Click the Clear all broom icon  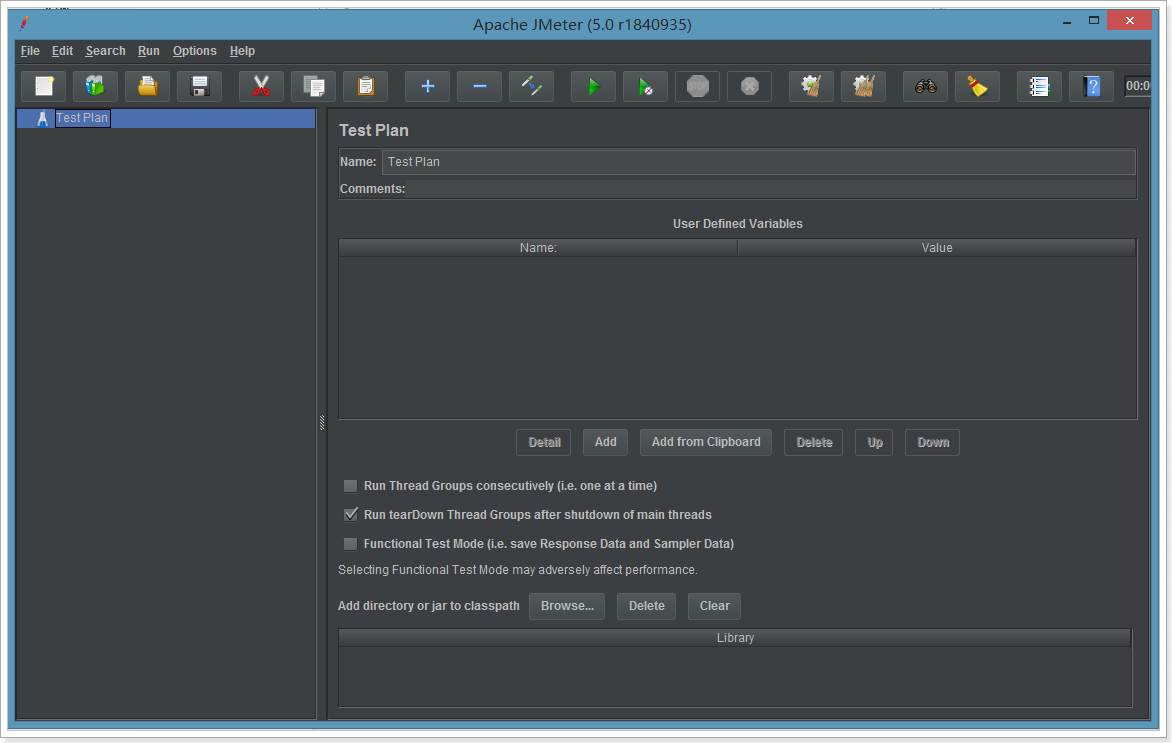click(x=978, y=87)
